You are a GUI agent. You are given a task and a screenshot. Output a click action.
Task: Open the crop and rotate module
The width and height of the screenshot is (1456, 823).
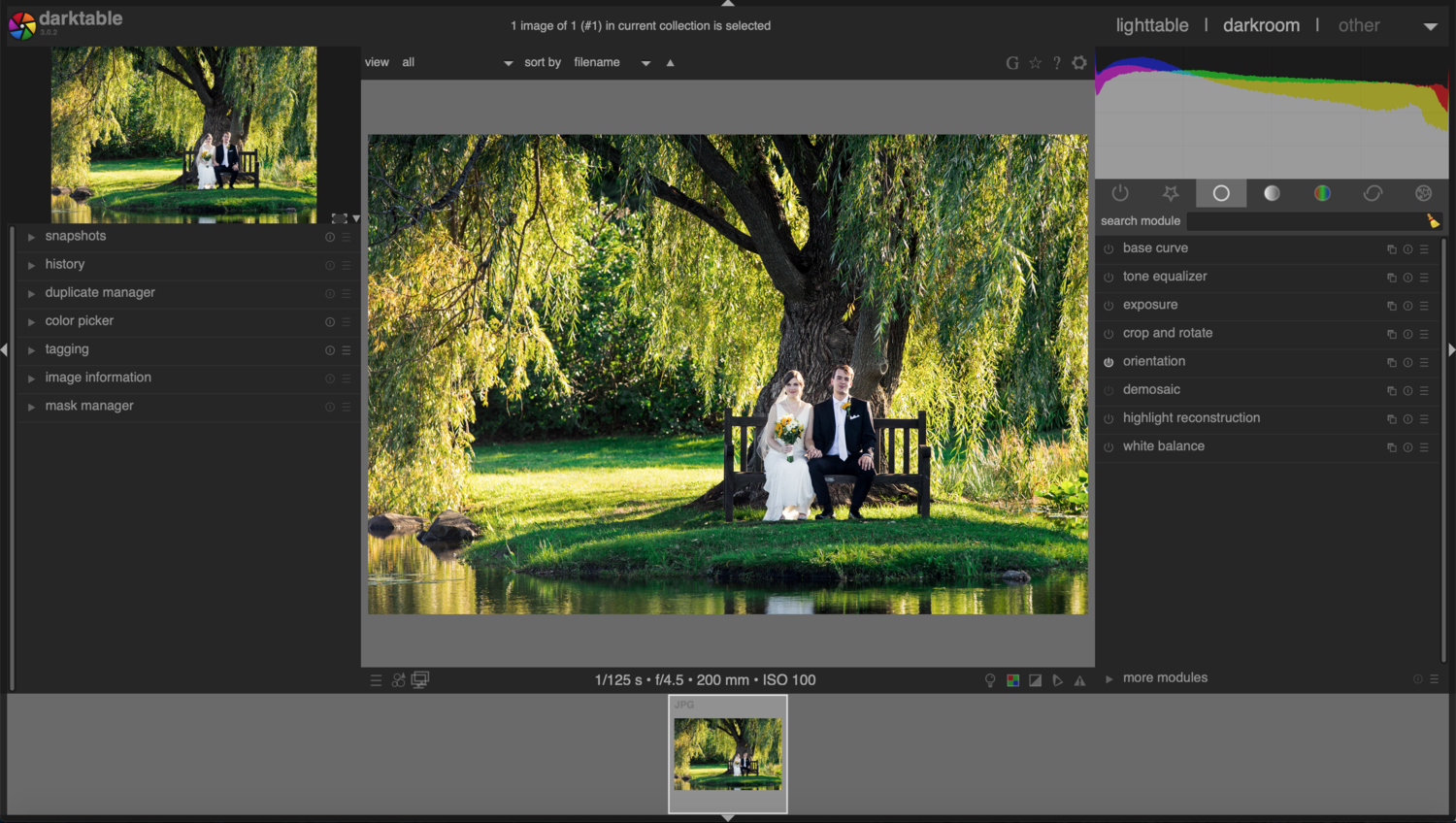click(x=1168, y=333)
